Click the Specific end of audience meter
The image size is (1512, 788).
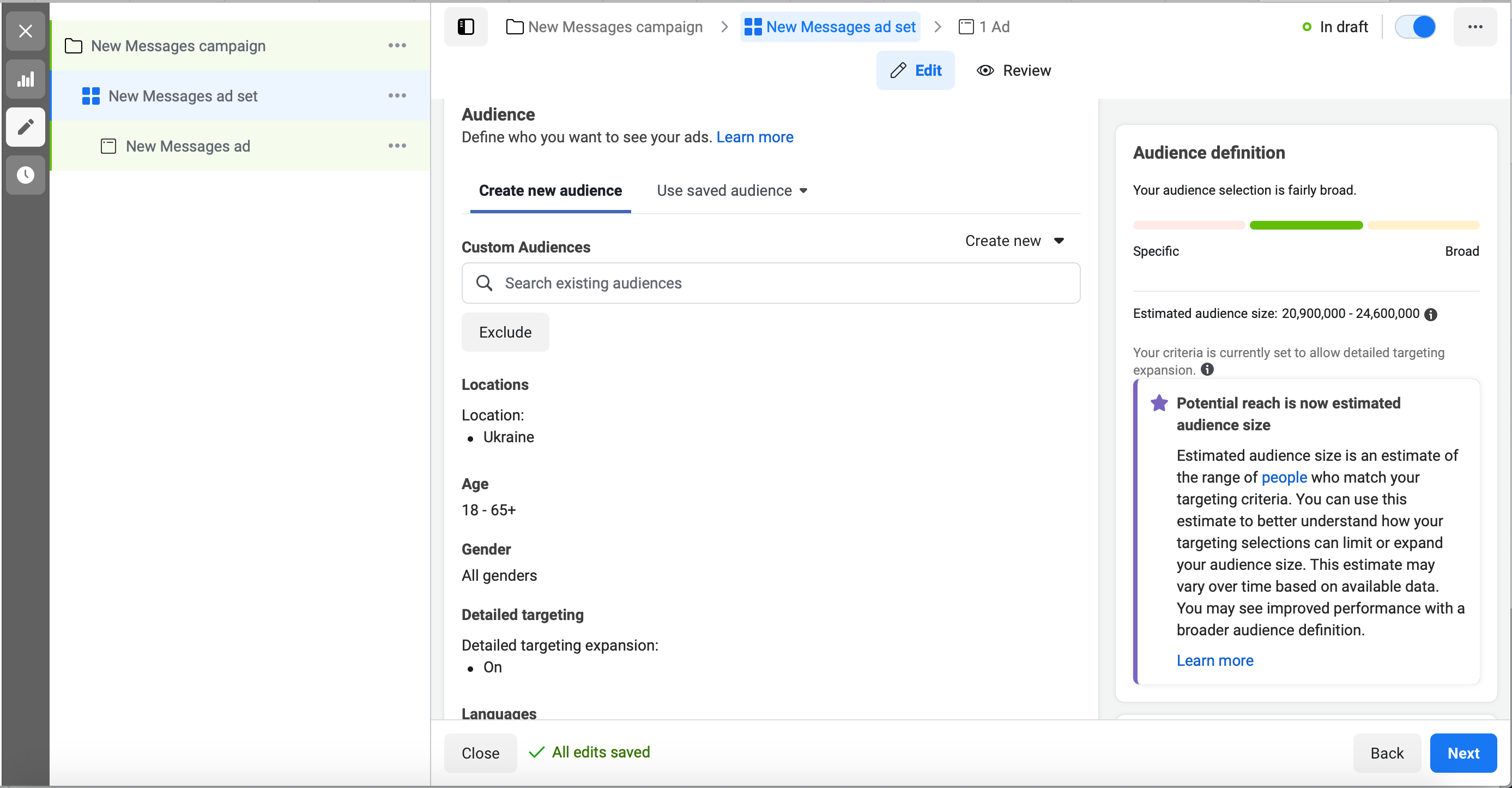coord(1189,225)
